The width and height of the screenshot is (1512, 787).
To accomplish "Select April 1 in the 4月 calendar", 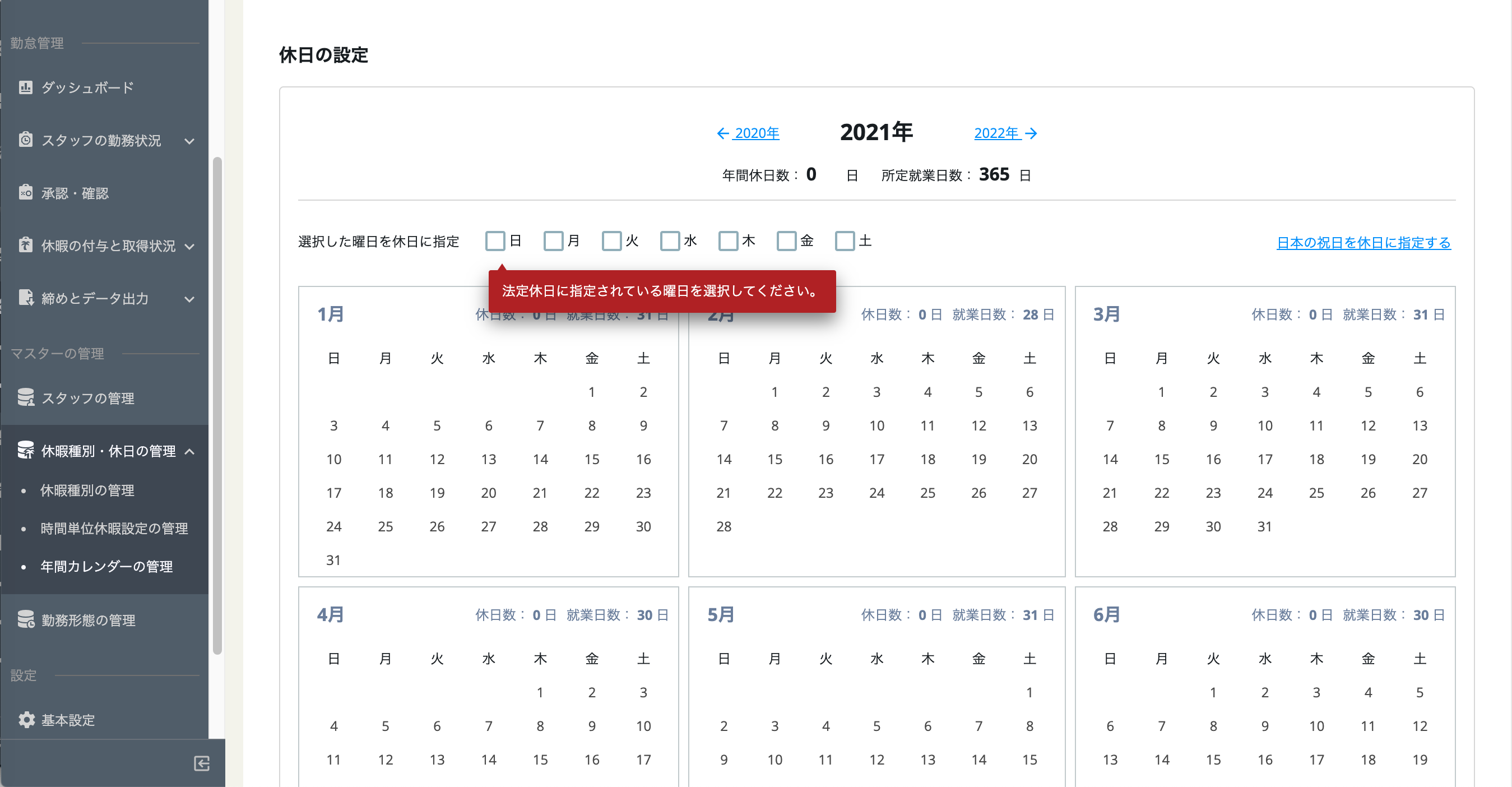I will point(540,692).
